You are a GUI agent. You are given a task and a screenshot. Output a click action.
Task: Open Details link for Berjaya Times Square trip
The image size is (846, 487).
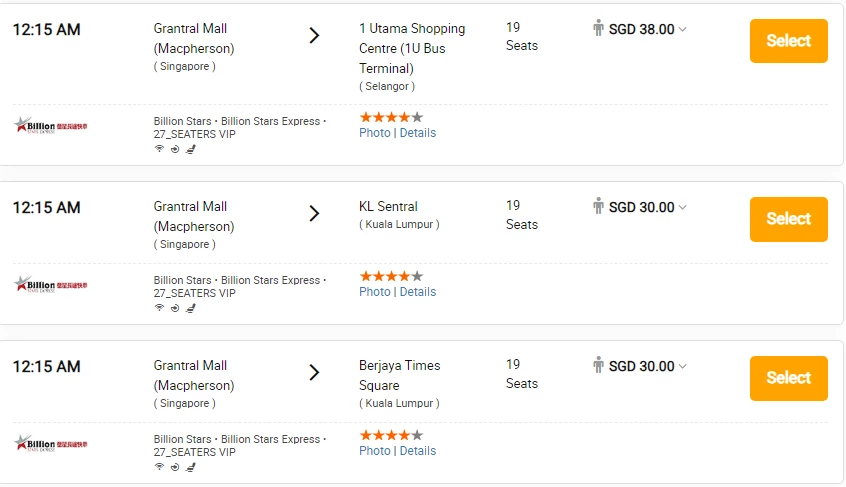(418, 451)
